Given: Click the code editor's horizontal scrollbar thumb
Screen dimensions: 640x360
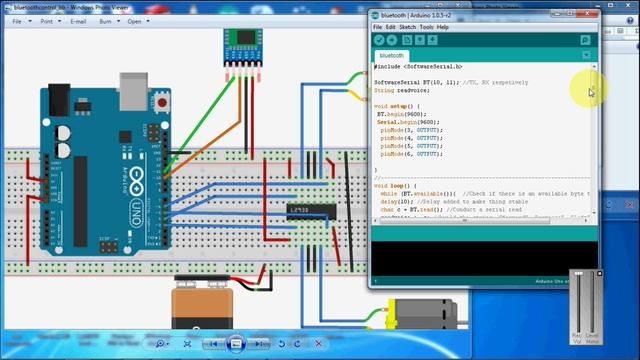Looking at the screenshot, I should (464, 221).
